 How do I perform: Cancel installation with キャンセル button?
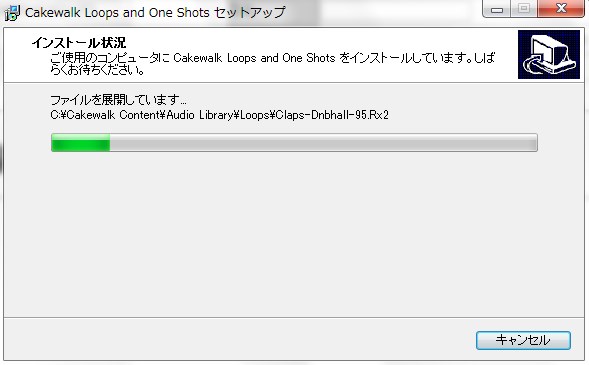click(x=523, y=340)
